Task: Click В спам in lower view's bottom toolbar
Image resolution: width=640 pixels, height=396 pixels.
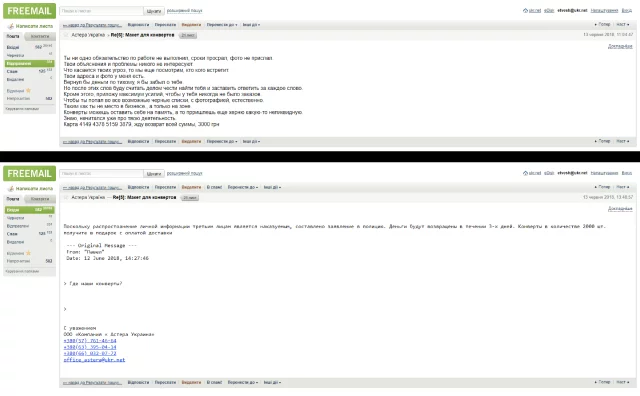Action: 214,383
